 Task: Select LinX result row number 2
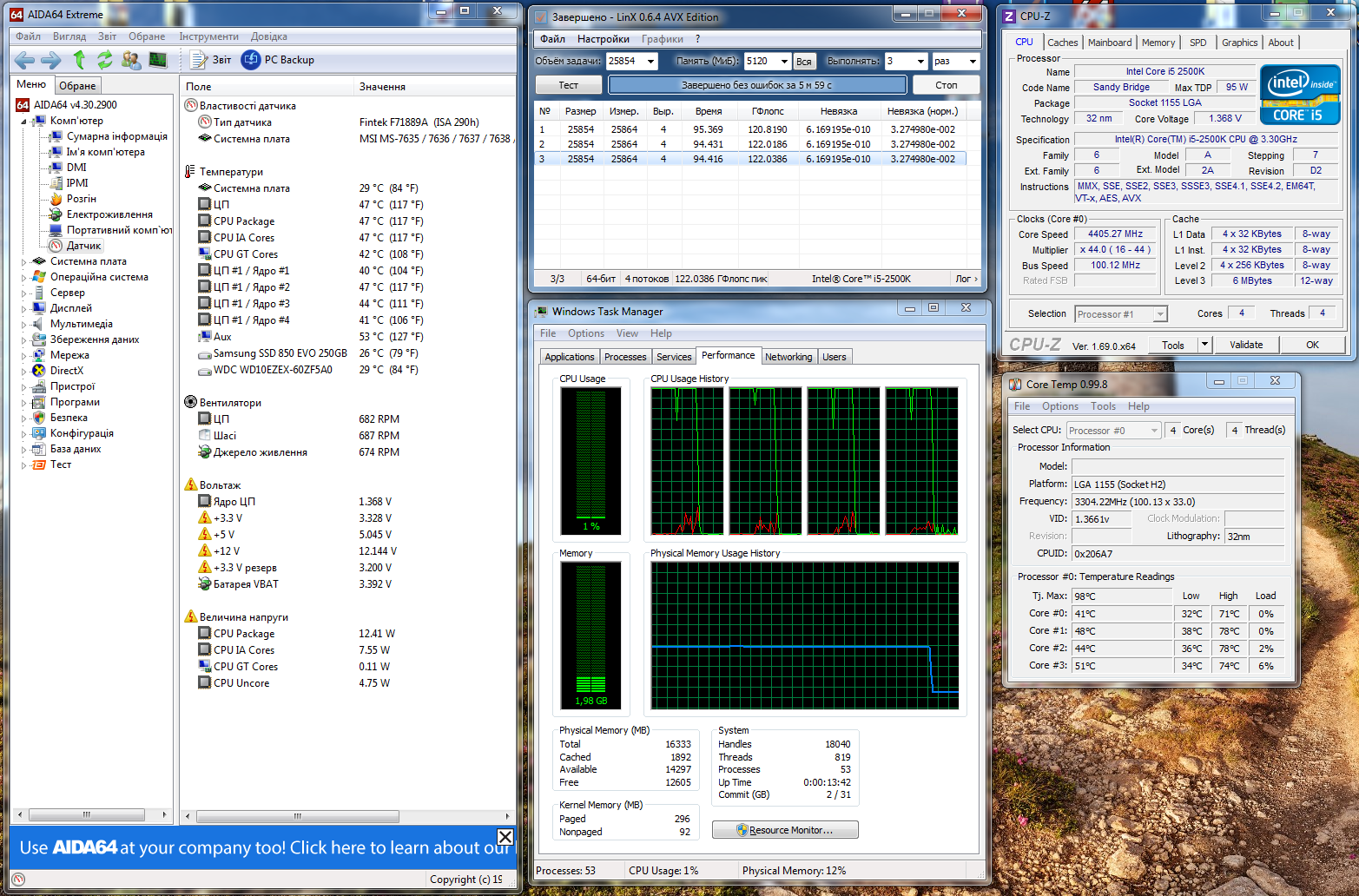tap(750, 144)
